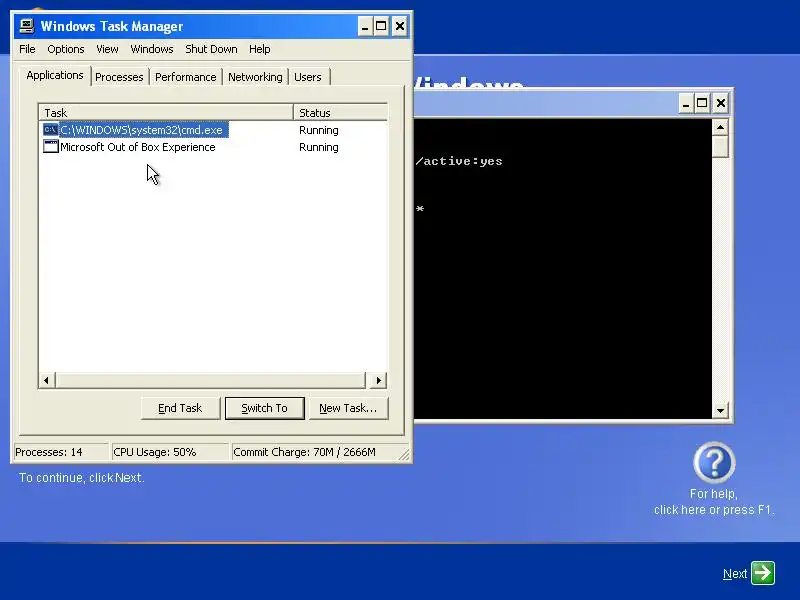Select the C:\WINDOWS\system32\cmd.exe task
The width and height of the screenshot is (800, 600).
tap(141, 130)
